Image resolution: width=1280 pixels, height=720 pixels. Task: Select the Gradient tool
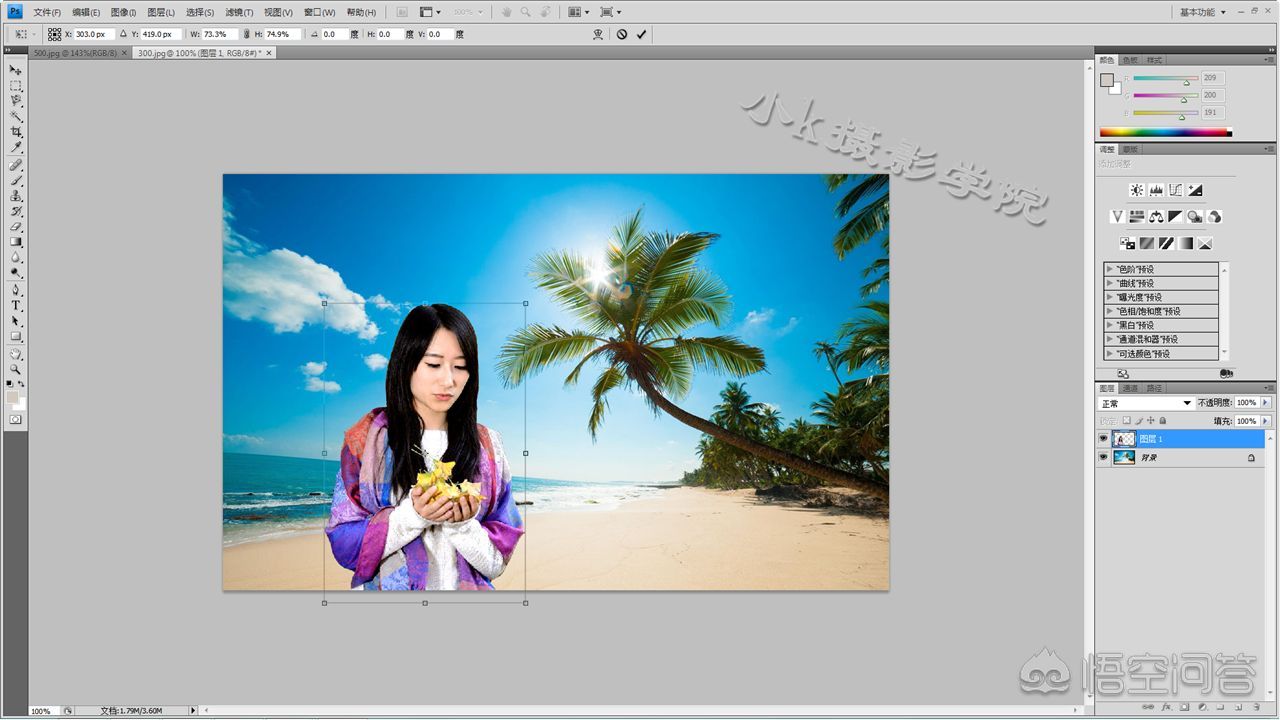(16, 242)
